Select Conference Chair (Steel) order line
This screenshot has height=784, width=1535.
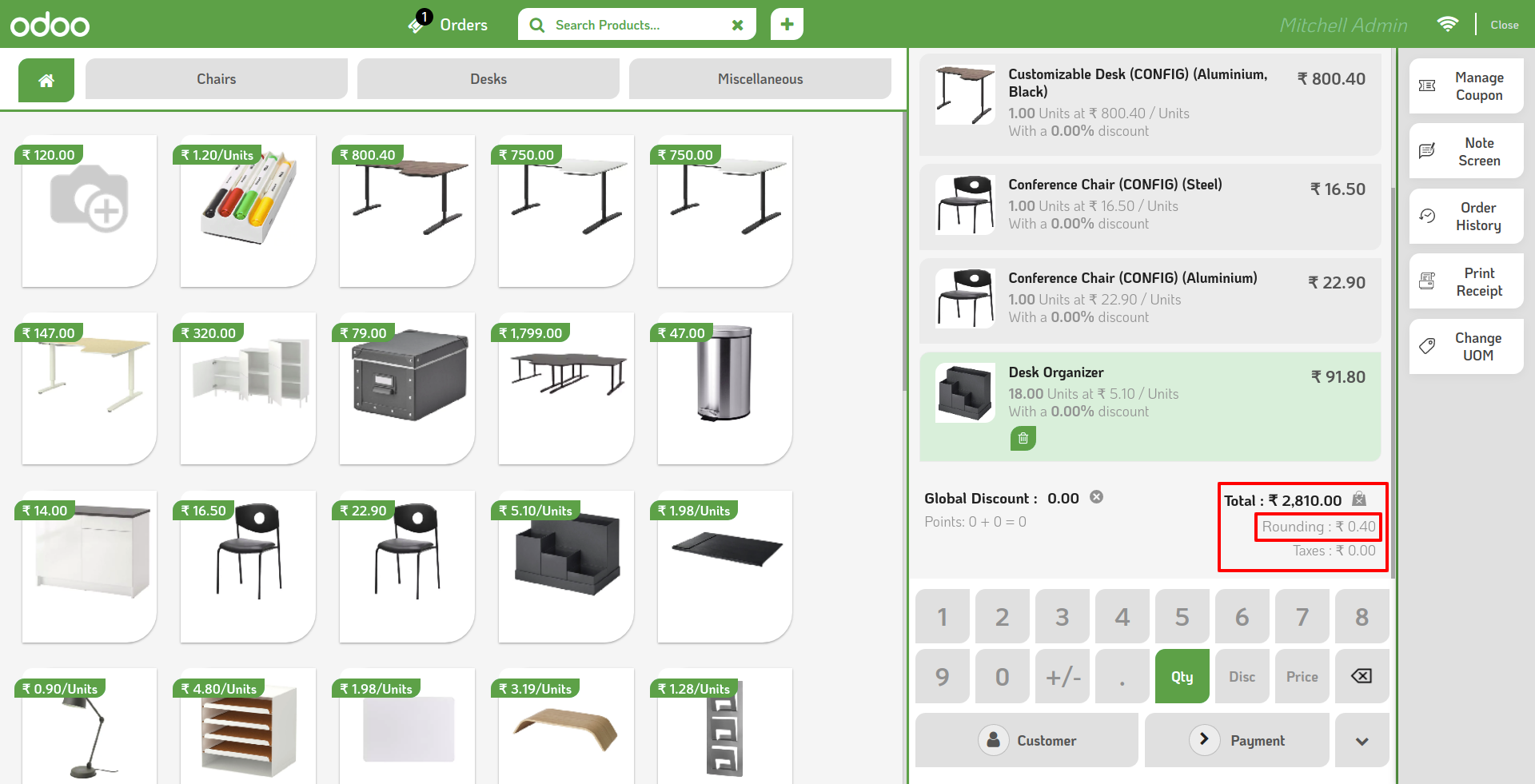[x=1150, y=206]
